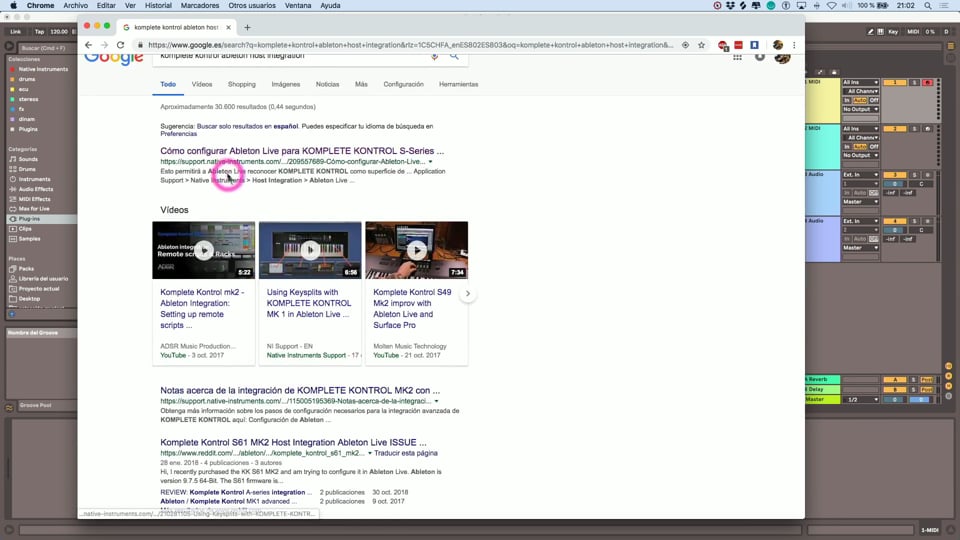Click 'Traducir esta página' link
Screen dimensions: 960x540
405,453
